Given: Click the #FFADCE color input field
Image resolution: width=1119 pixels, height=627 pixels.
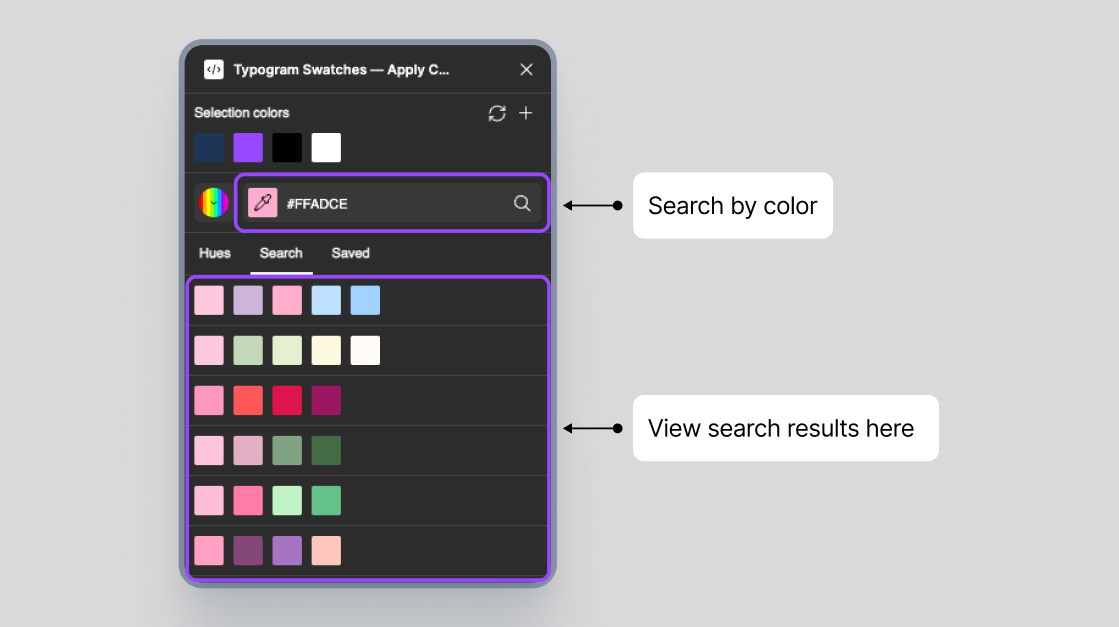Looking at the screenshot, I should pos(390,203).
